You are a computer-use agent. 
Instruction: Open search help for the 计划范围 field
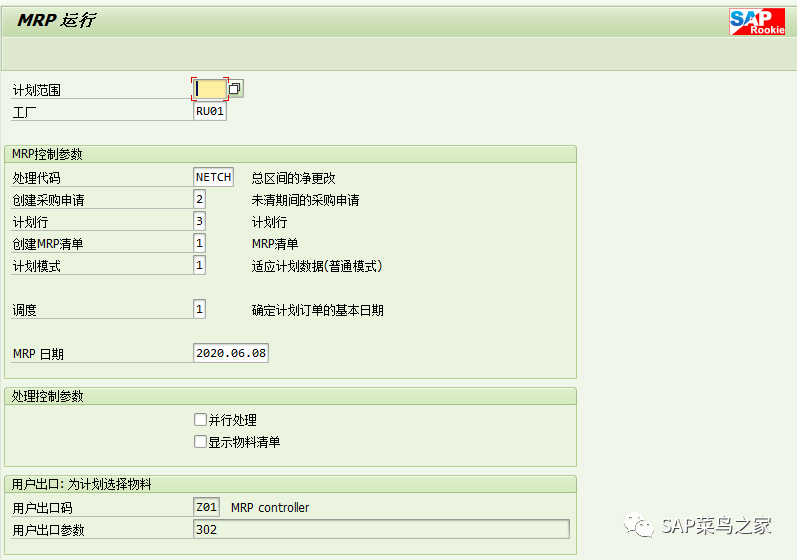coord(234,89)
